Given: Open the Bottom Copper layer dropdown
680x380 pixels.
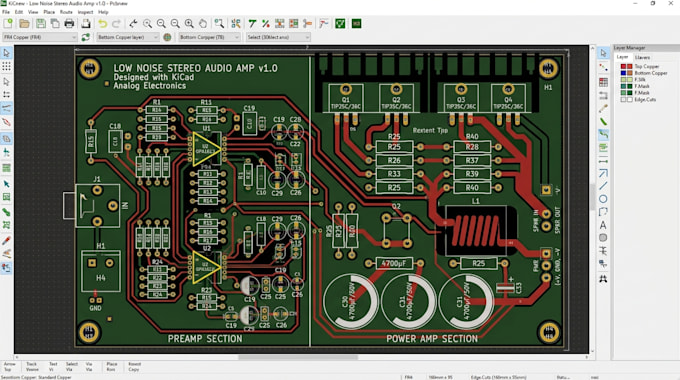Looking at the screenshot, I should tap(128, 37).
